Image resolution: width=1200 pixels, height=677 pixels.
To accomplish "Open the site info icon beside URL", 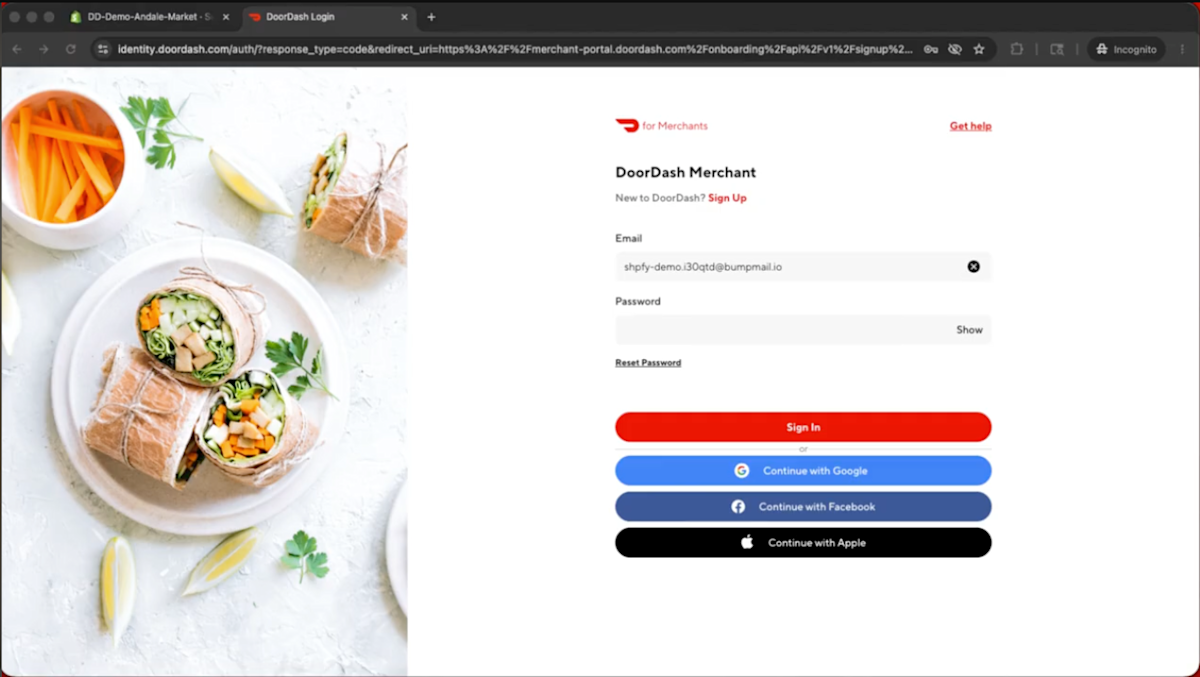I will point(101,49).
